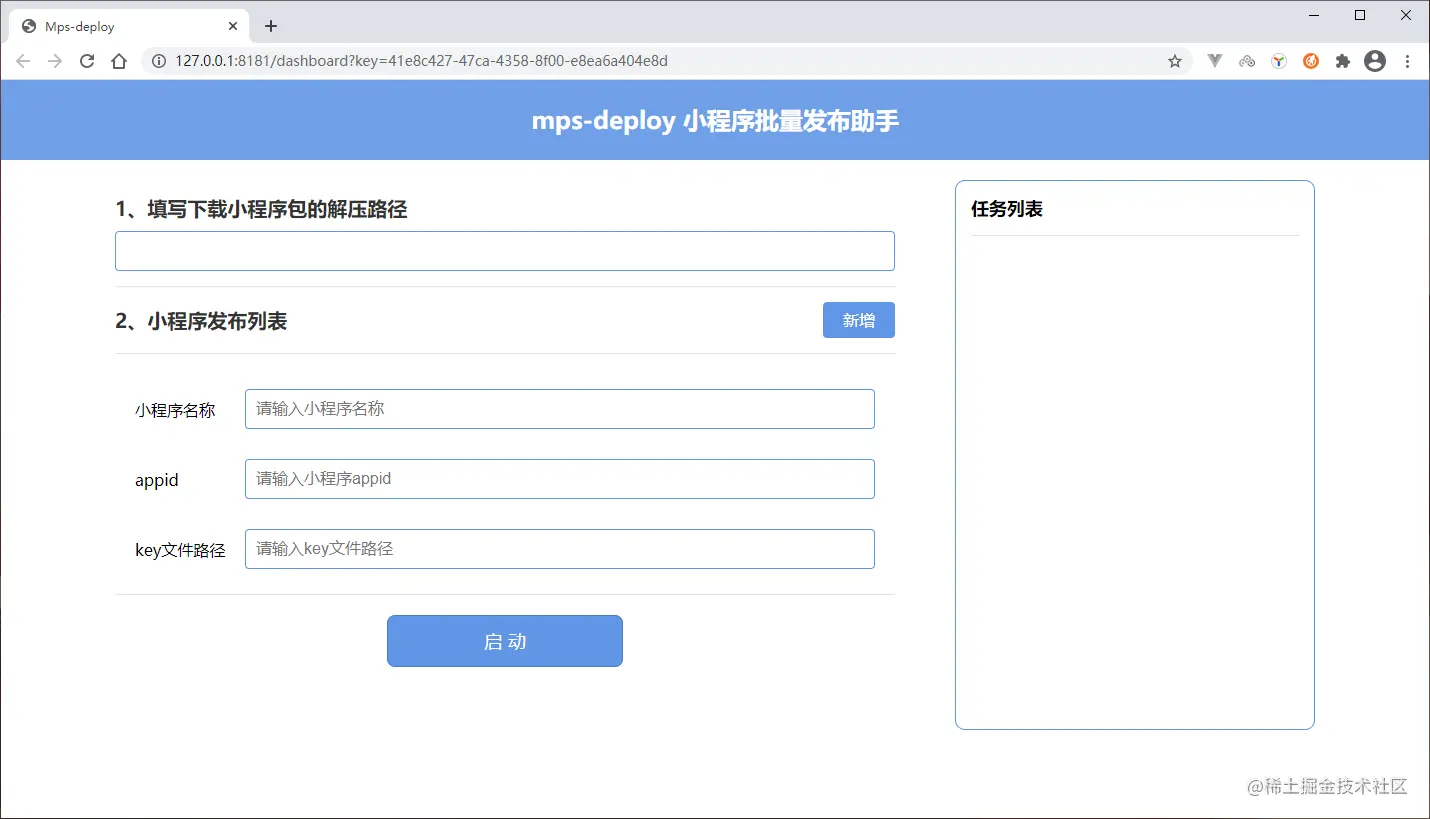The width and height of the screenshot is (1430, 819).
Task: Open the extensions puzzle piece menu
Action: click(1343, 60)
